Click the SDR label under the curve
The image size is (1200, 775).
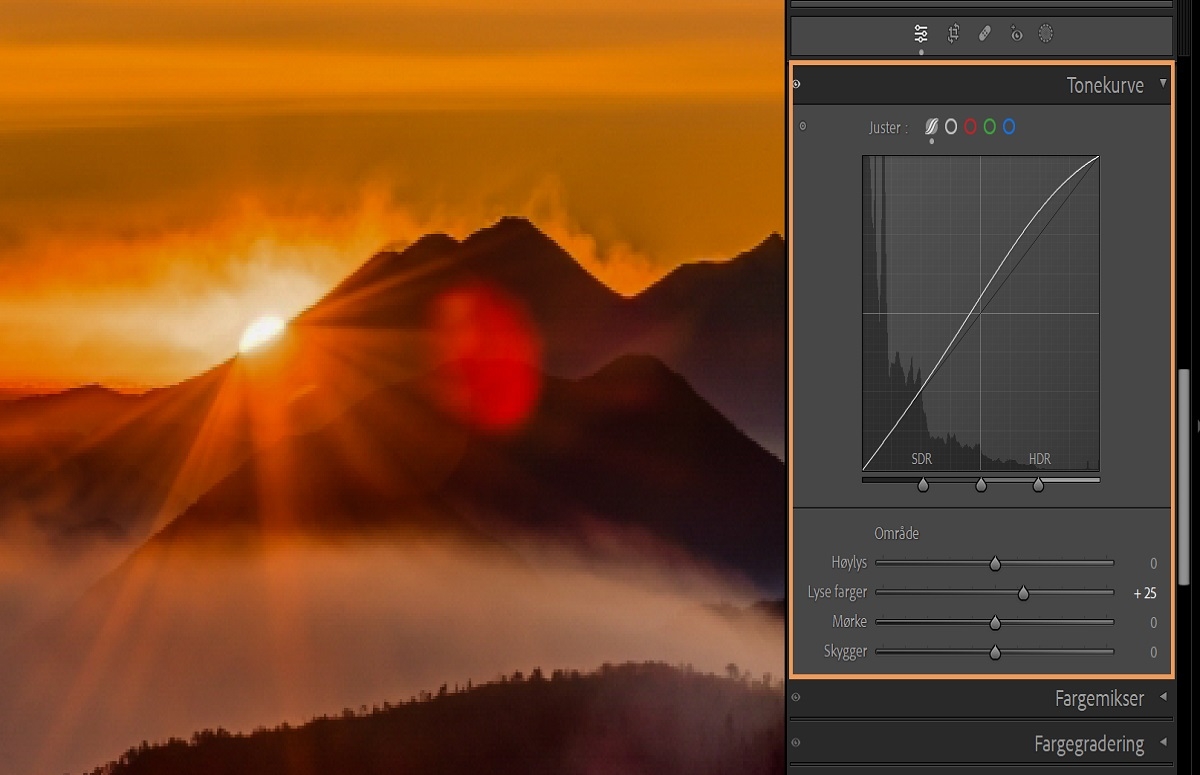(x=920, y=459)
